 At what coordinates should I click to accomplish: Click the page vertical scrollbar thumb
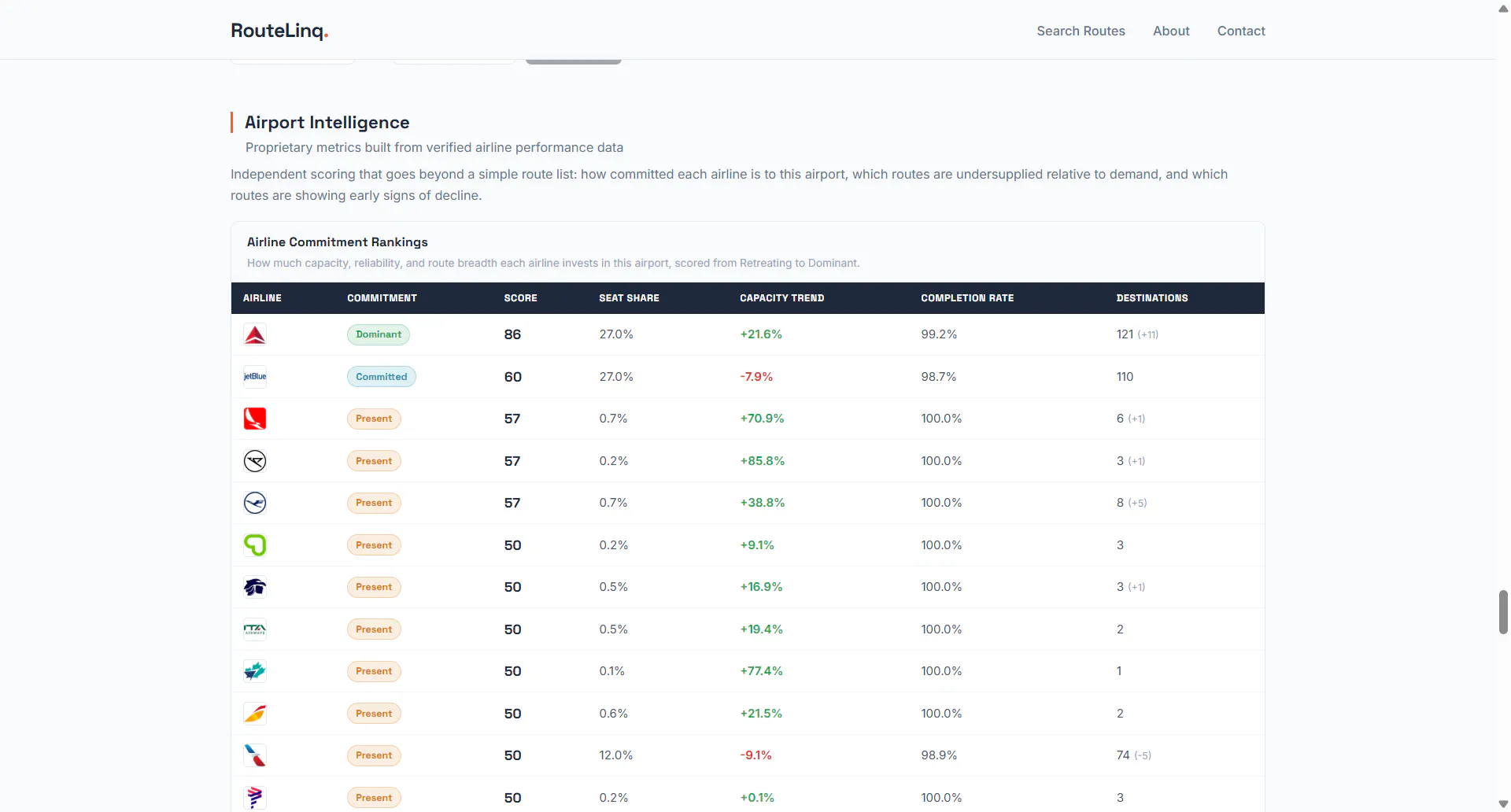point(1503,611)
